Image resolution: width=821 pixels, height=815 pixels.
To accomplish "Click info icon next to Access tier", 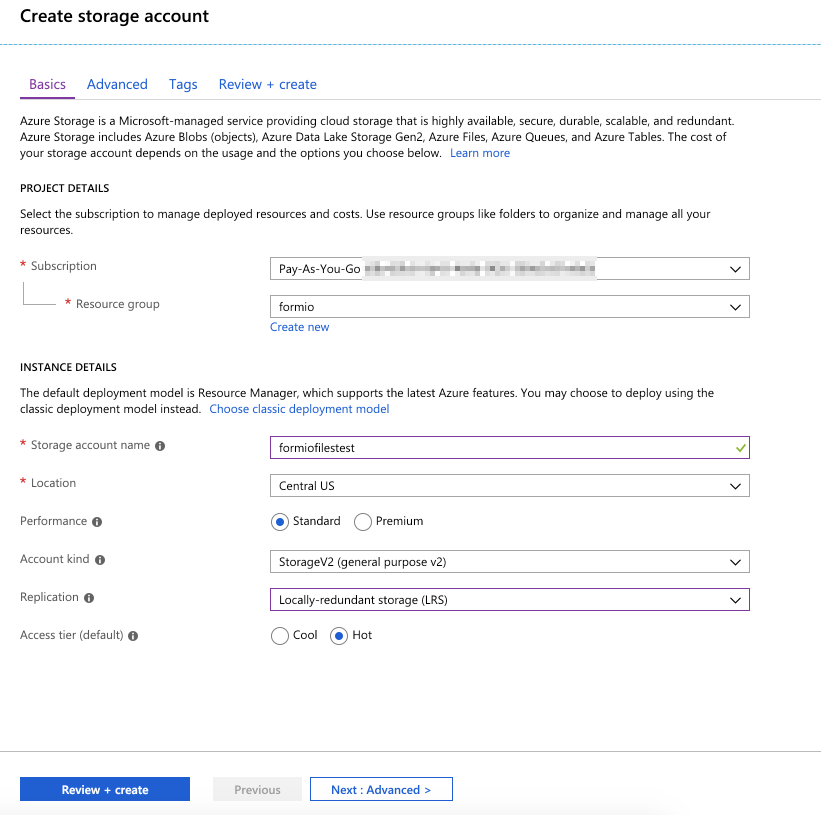I will [133, 636].
